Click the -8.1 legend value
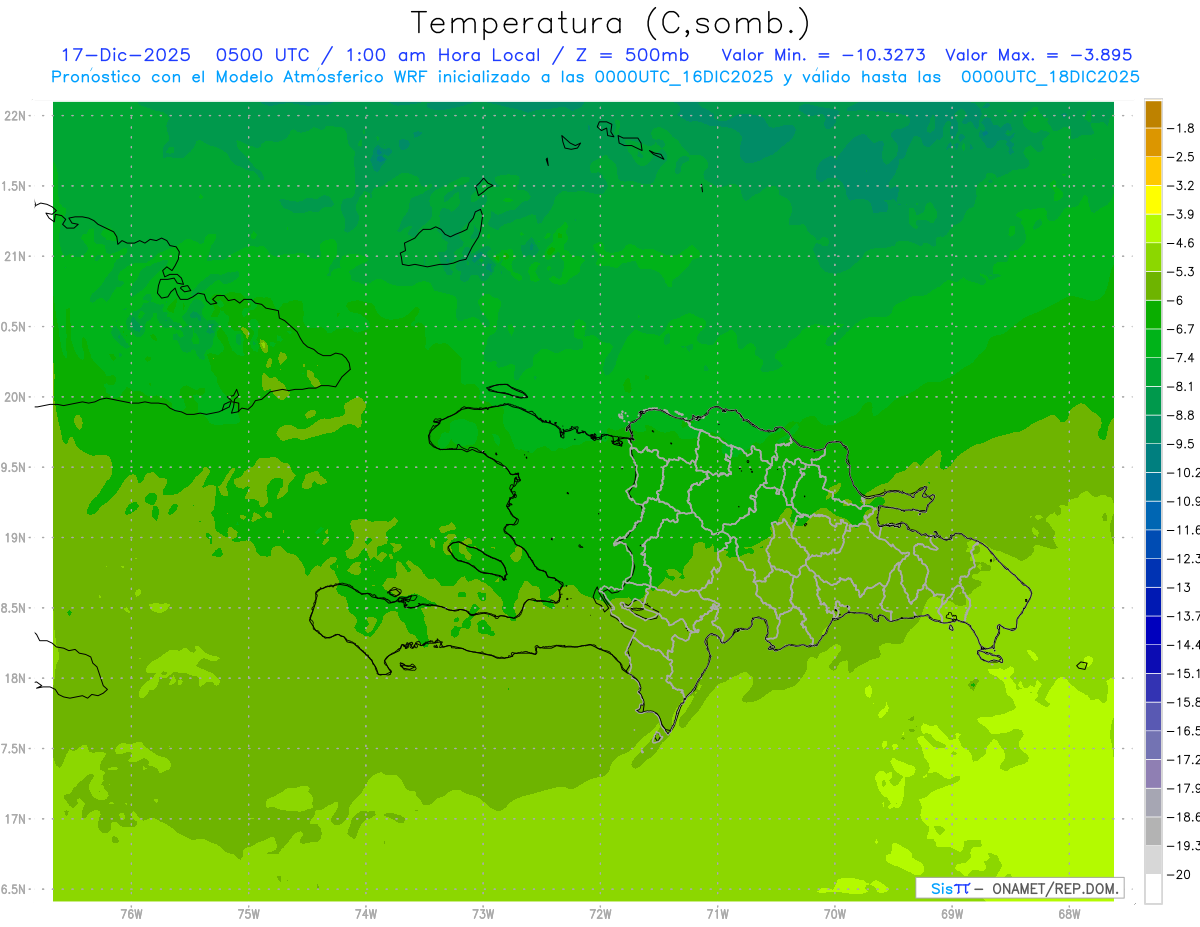This screenshot has height=927, width=1200. pyautogui.click(x=1183, y=387)
